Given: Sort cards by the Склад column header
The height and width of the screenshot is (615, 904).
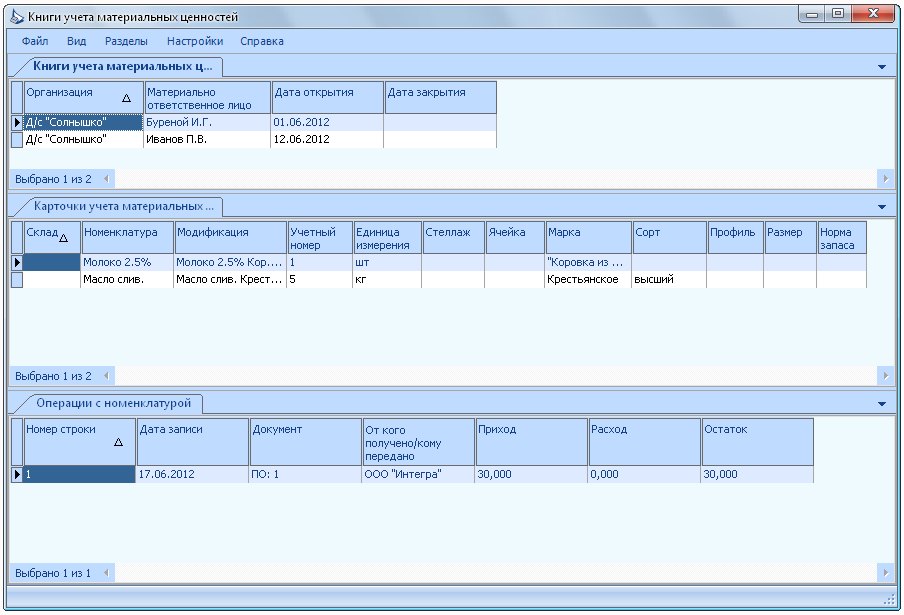Looking at the screenshot, I should coord(52,237).
